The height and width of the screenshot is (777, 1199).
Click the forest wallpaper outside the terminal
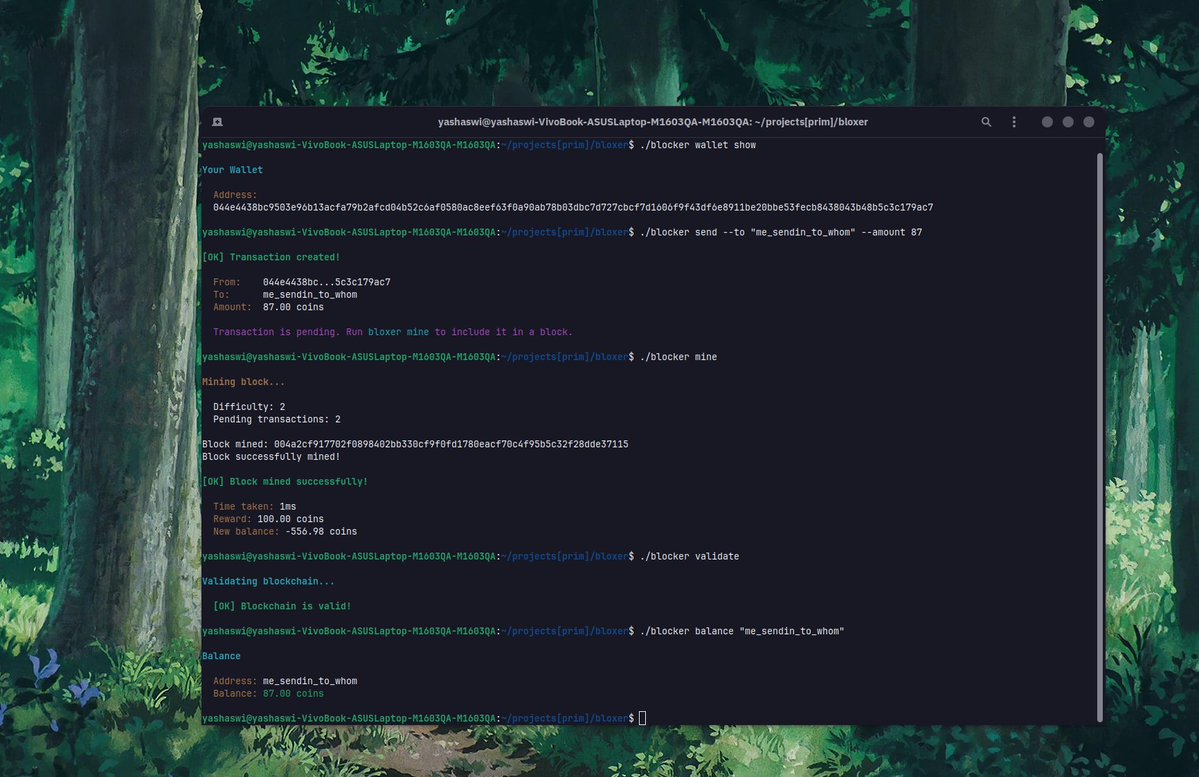point(100,400)
